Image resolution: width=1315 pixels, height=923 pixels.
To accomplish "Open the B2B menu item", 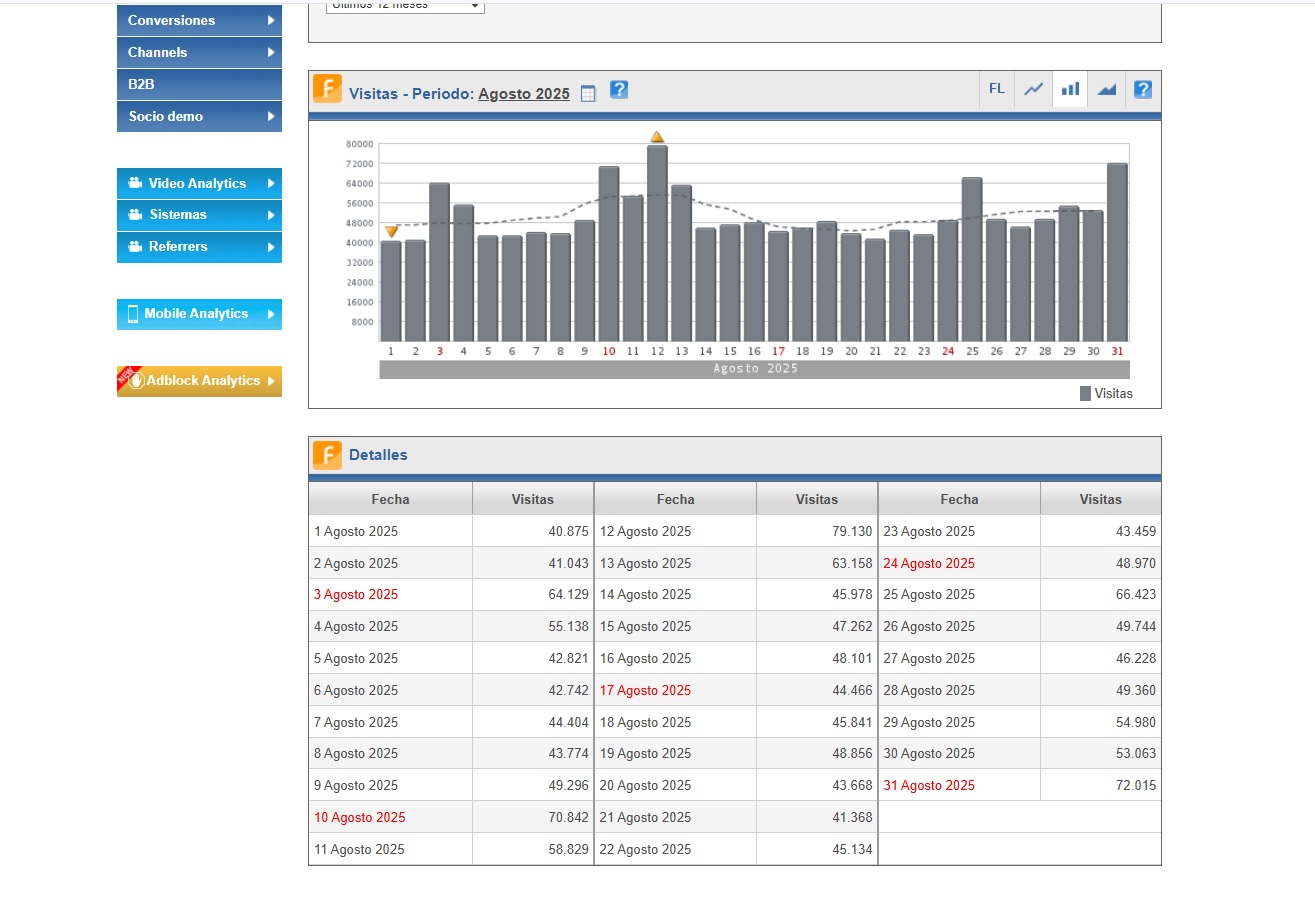I will click(x=199, y=84).
